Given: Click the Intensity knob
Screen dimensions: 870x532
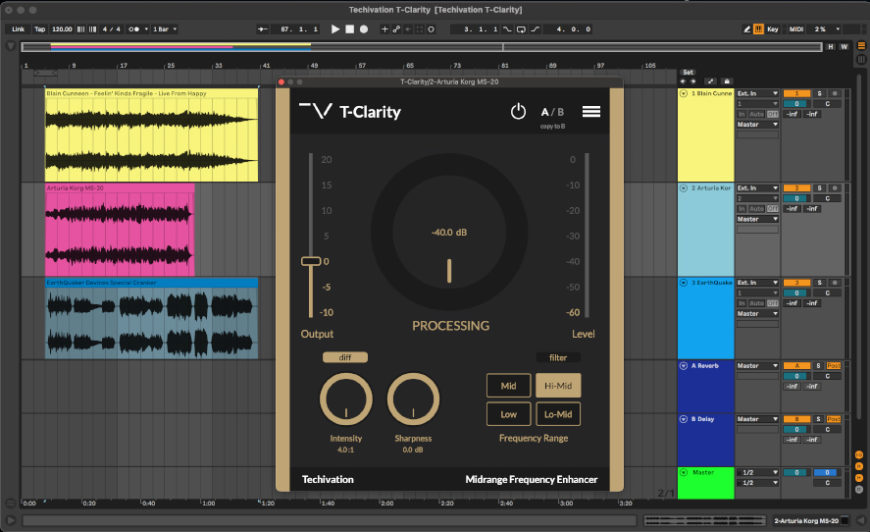Looking at the screenshot, I should (346, 399).
